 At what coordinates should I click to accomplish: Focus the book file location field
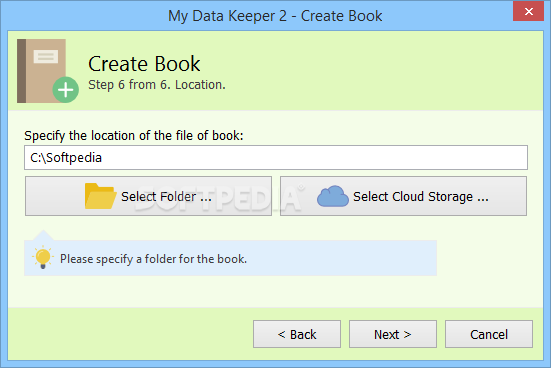[x=276, y=157]
